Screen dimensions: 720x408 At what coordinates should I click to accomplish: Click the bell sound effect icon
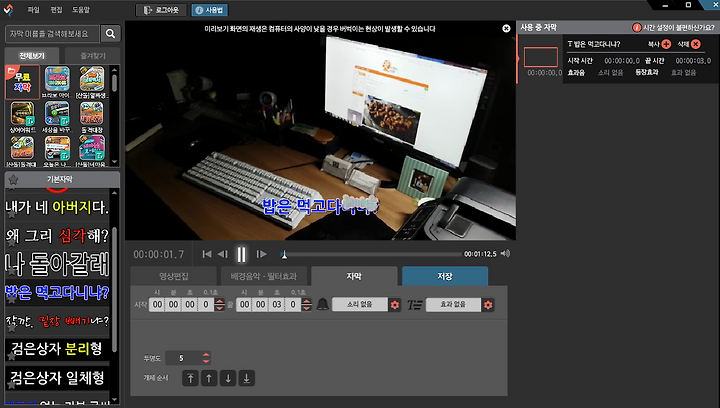click(323, 304)
